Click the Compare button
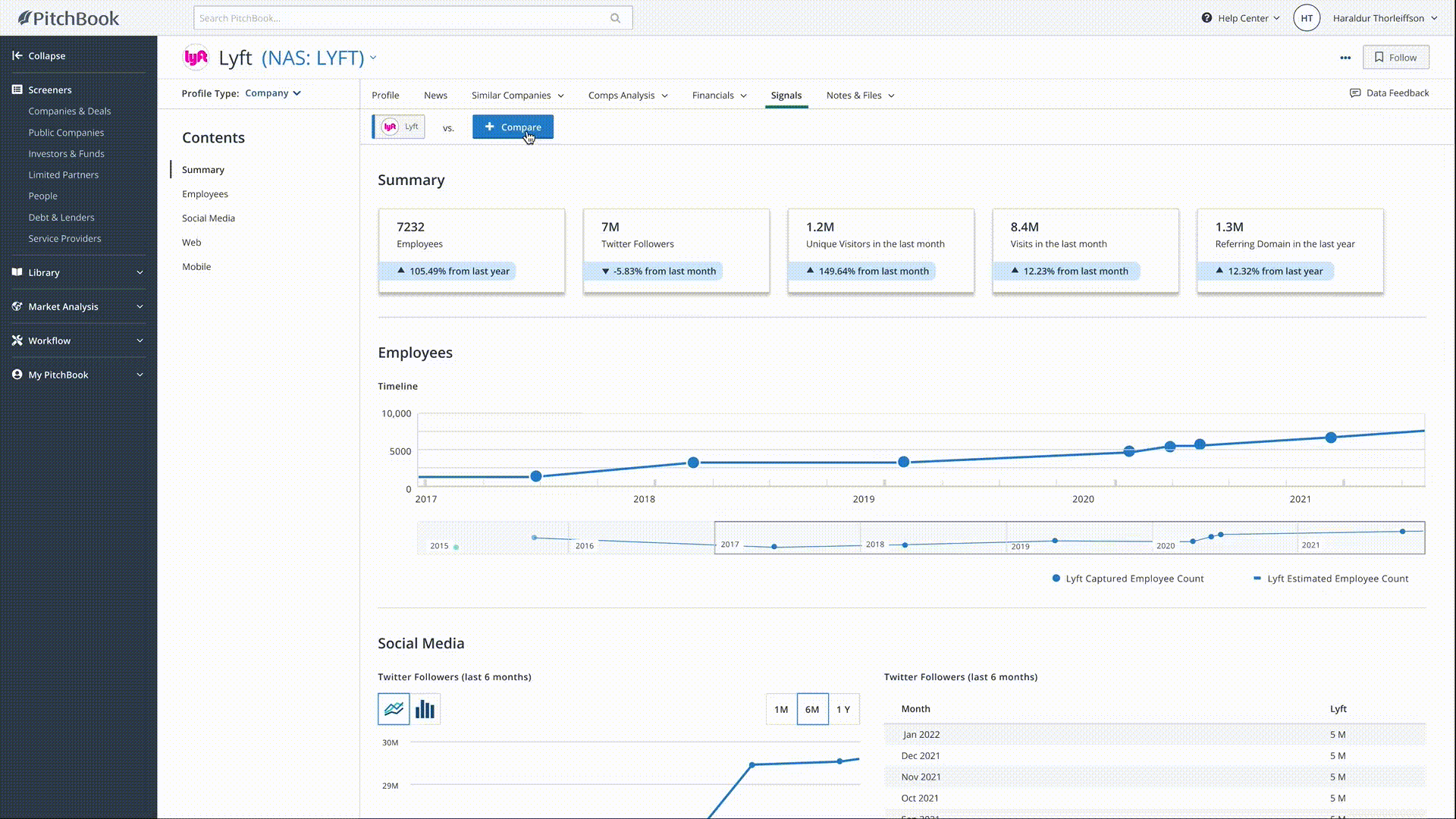Viewport: 1456px width, 819px height. [x=513, y=127]
